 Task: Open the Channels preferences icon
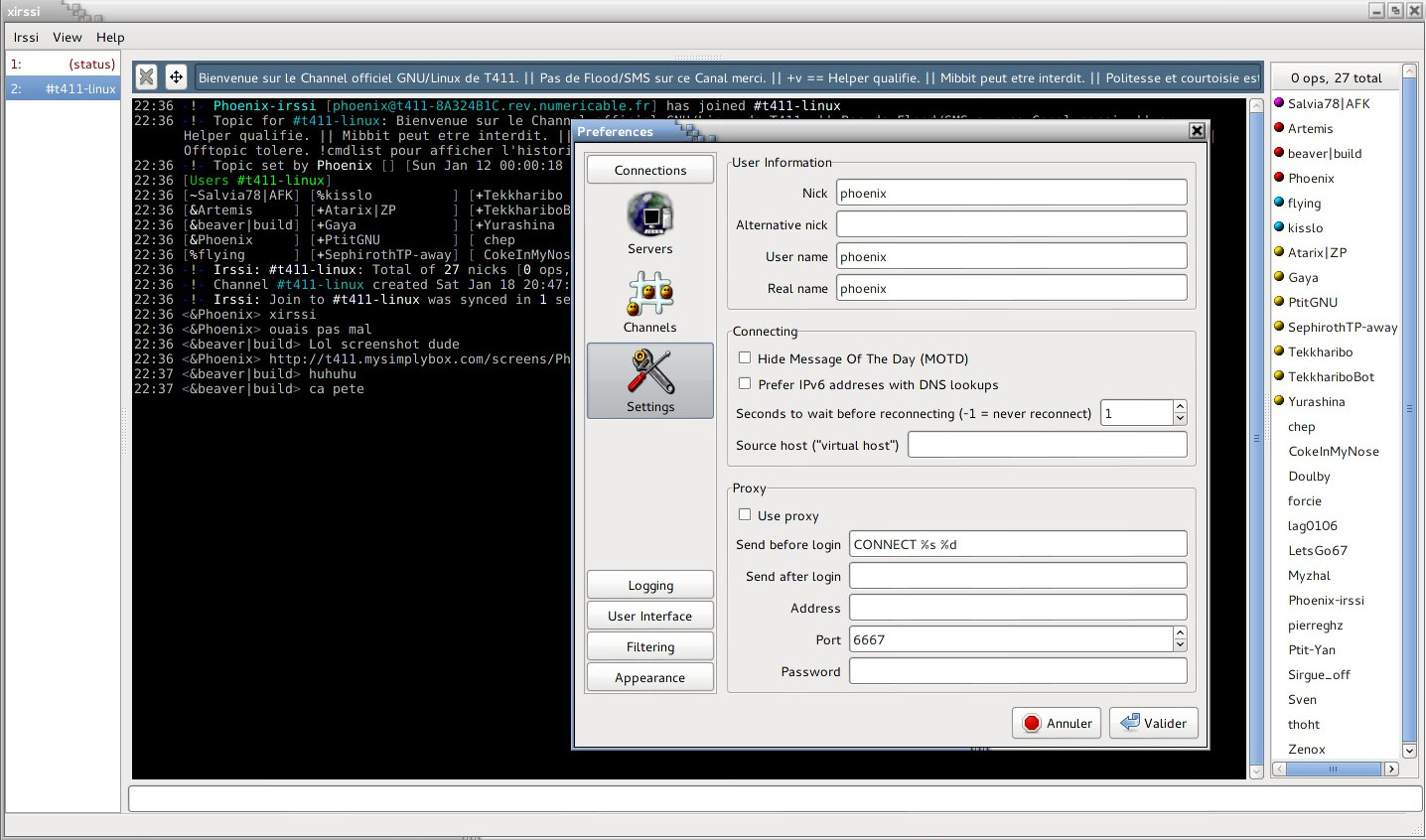pos(650,294)
